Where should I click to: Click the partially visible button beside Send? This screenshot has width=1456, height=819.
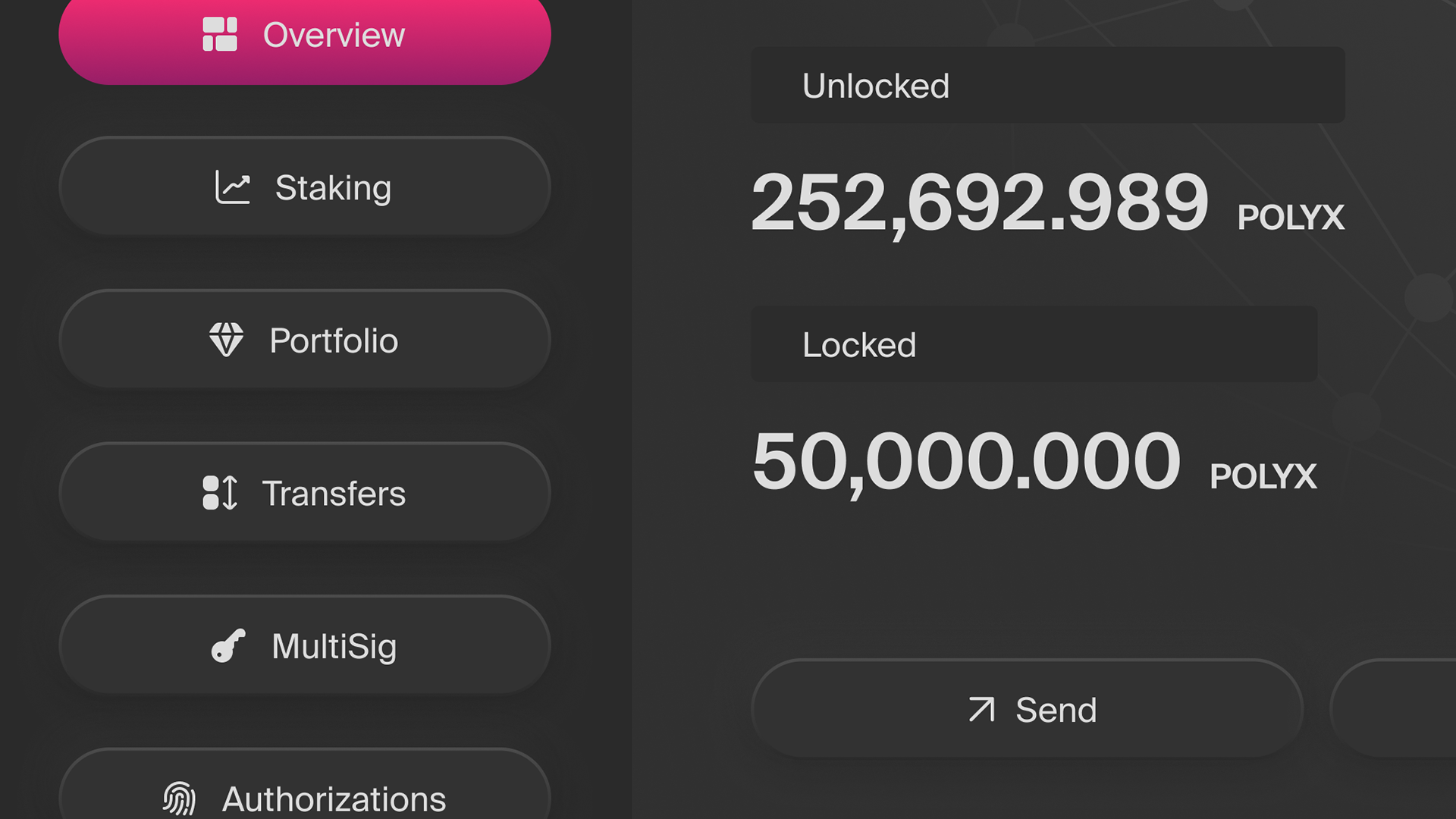1394,709
